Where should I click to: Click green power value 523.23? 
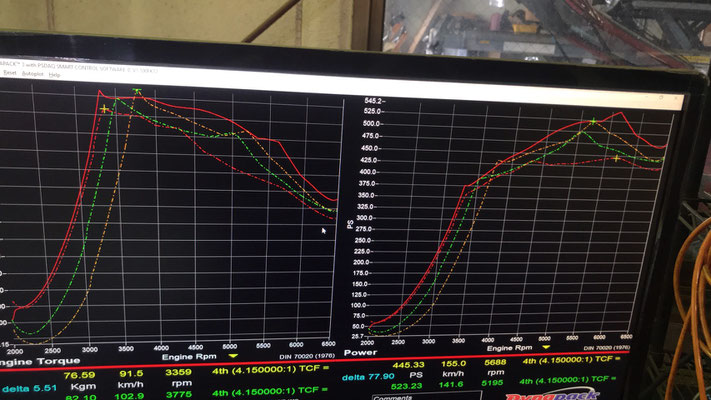coord(406,386)
